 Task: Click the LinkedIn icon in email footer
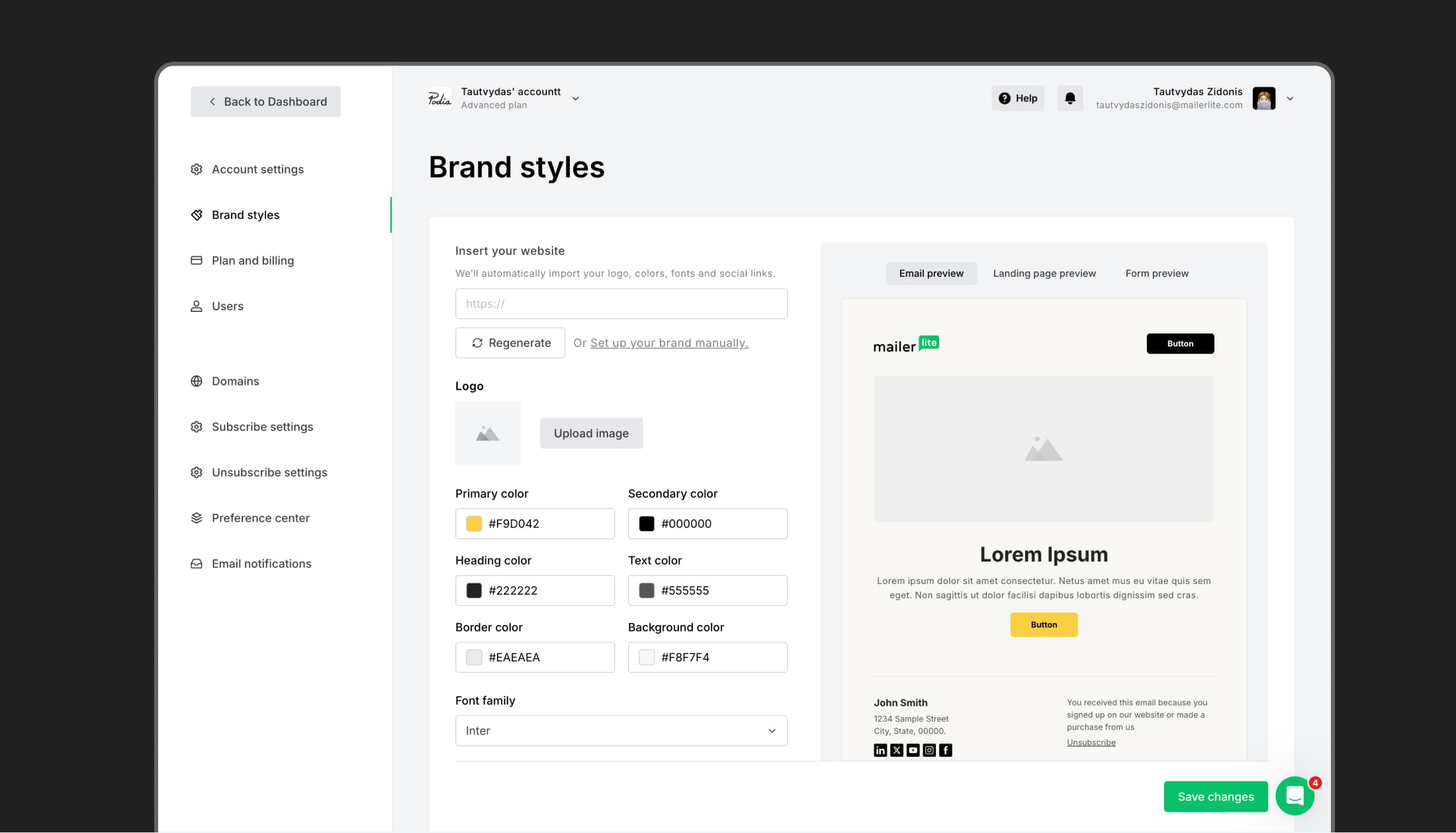(x=880, y=750)
